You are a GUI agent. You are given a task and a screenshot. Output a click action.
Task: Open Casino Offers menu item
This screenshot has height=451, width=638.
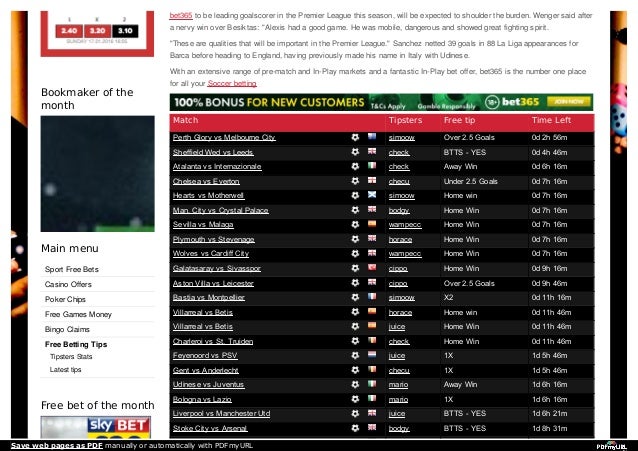point(68,284)
